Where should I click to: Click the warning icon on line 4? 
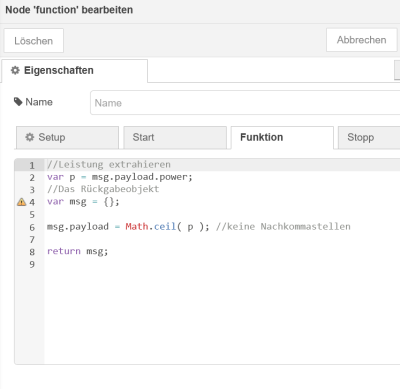tap(21, 202)
